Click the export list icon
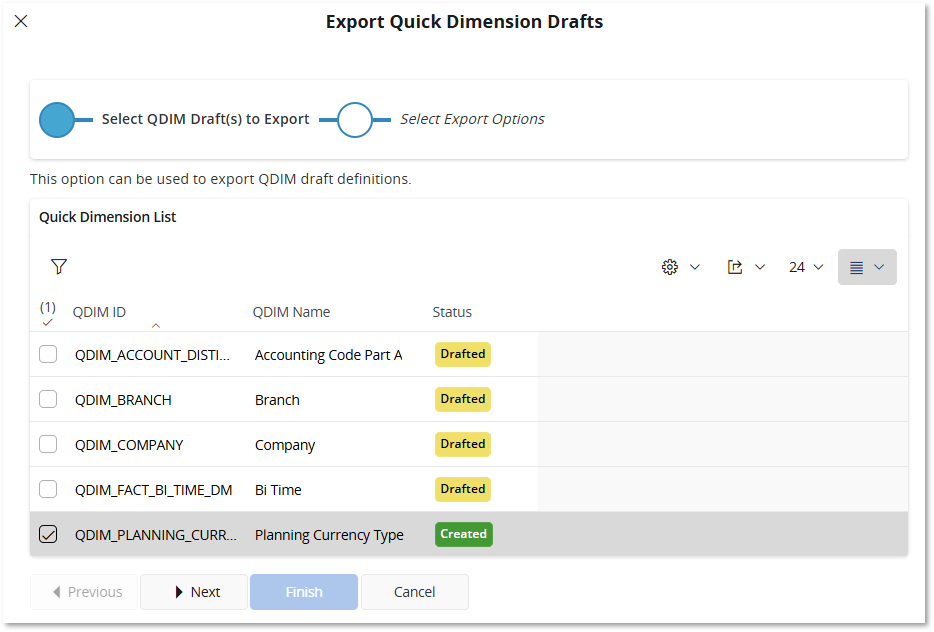The image size is (934, 632). click(735, 267)
